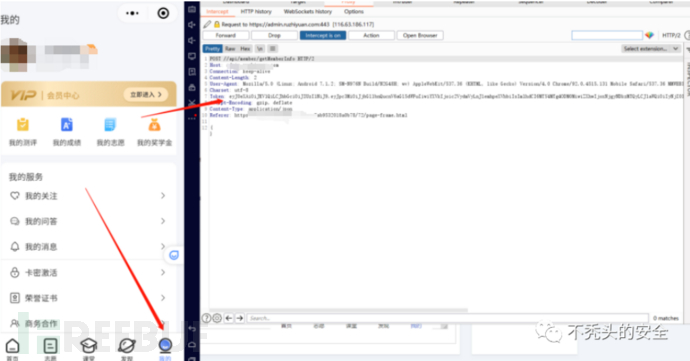Expand 卡密激活 row chevron

(163, 273)
